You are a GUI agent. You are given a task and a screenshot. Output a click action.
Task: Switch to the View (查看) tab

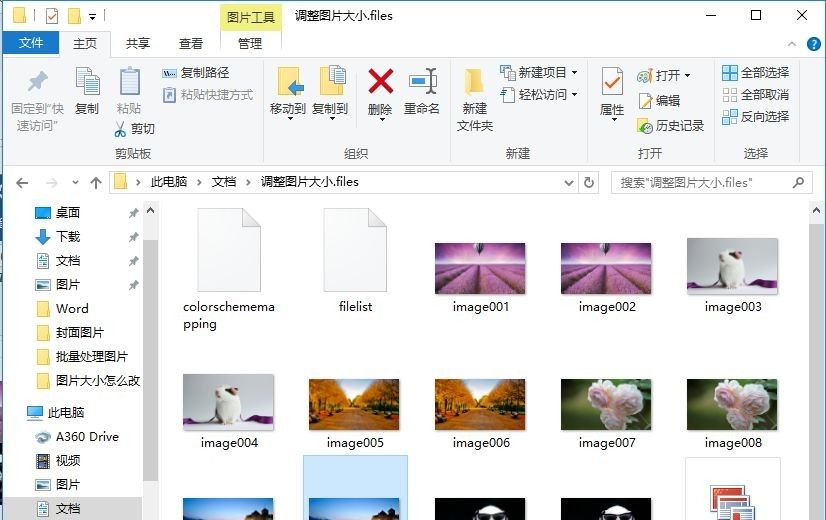tap(191, 43)
